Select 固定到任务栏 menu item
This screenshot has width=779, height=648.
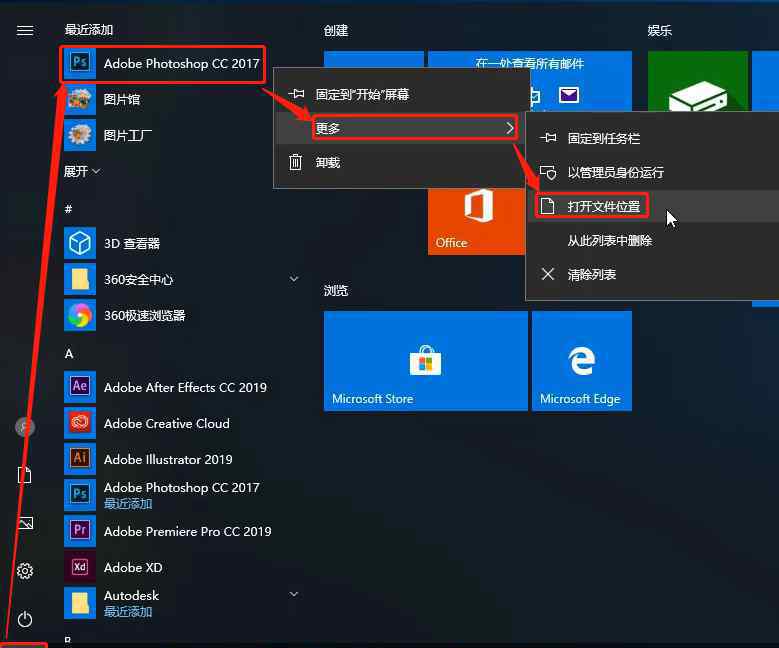point(603,138)
